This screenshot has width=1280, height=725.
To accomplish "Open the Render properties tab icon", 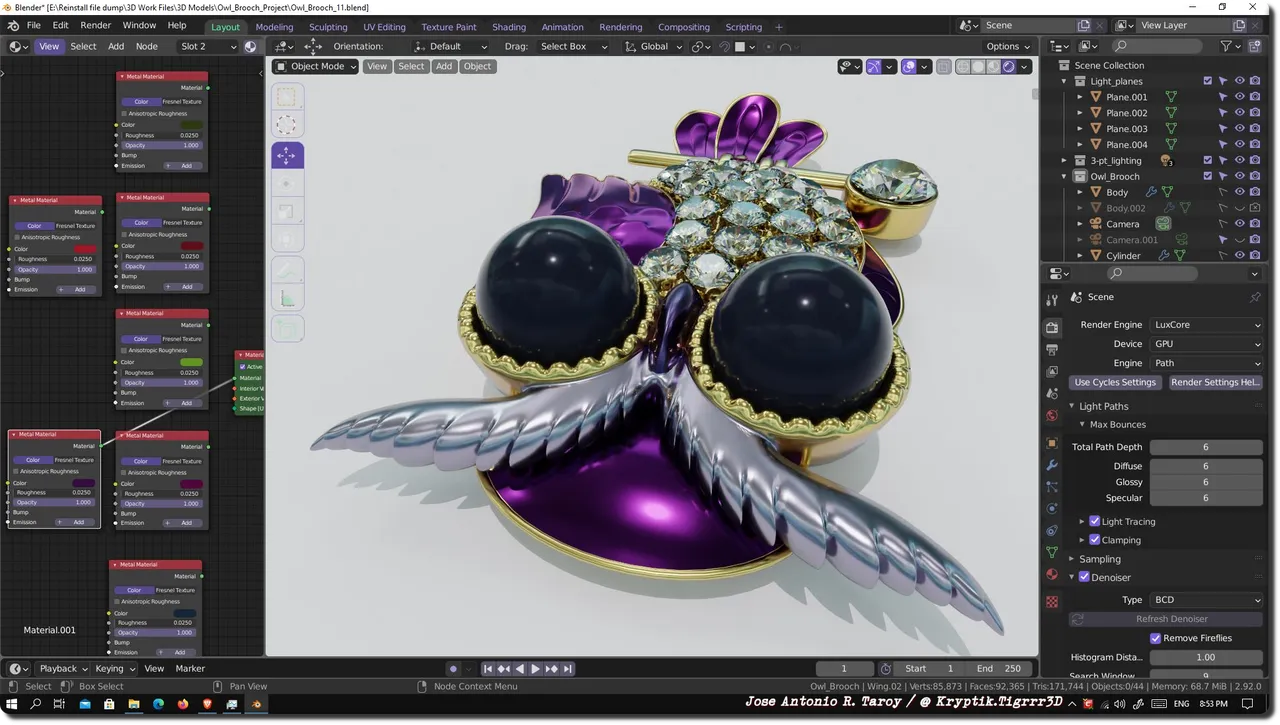I will [x=1052, y=328].
